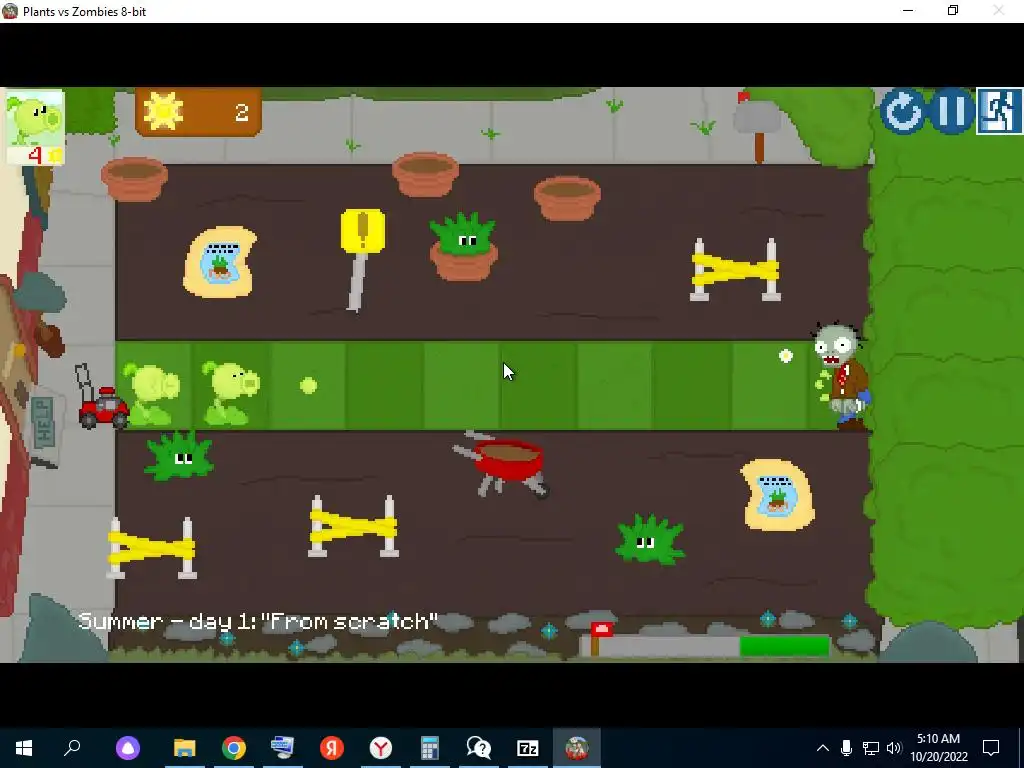Click the zombie at the lane's end
Screen dimensions: 1024x768
tap(840, 377)
